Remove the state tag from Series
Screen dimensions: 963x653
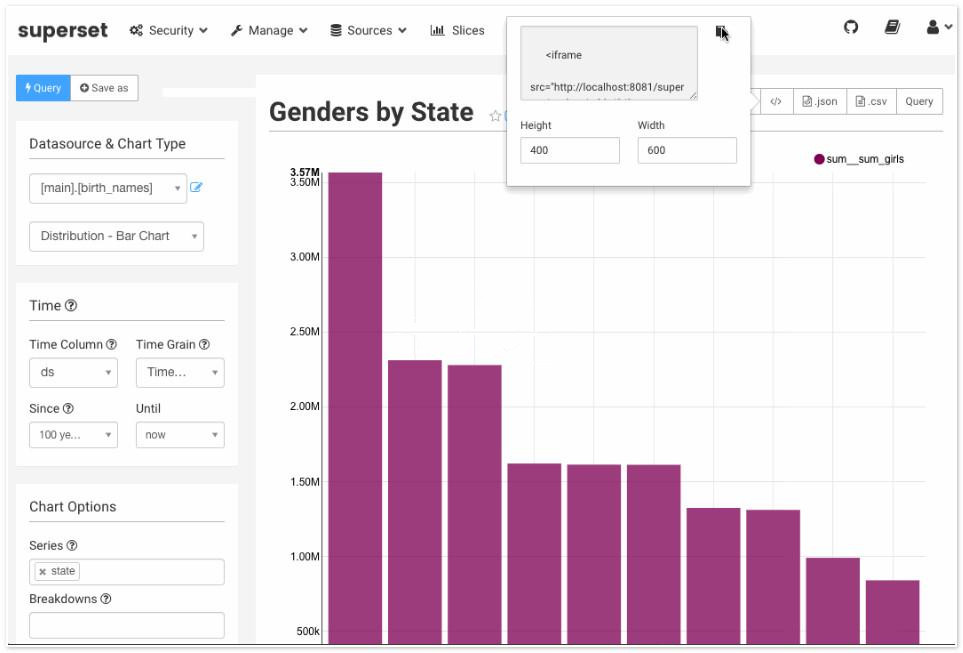pyautogui.click(x=42, y=572)
